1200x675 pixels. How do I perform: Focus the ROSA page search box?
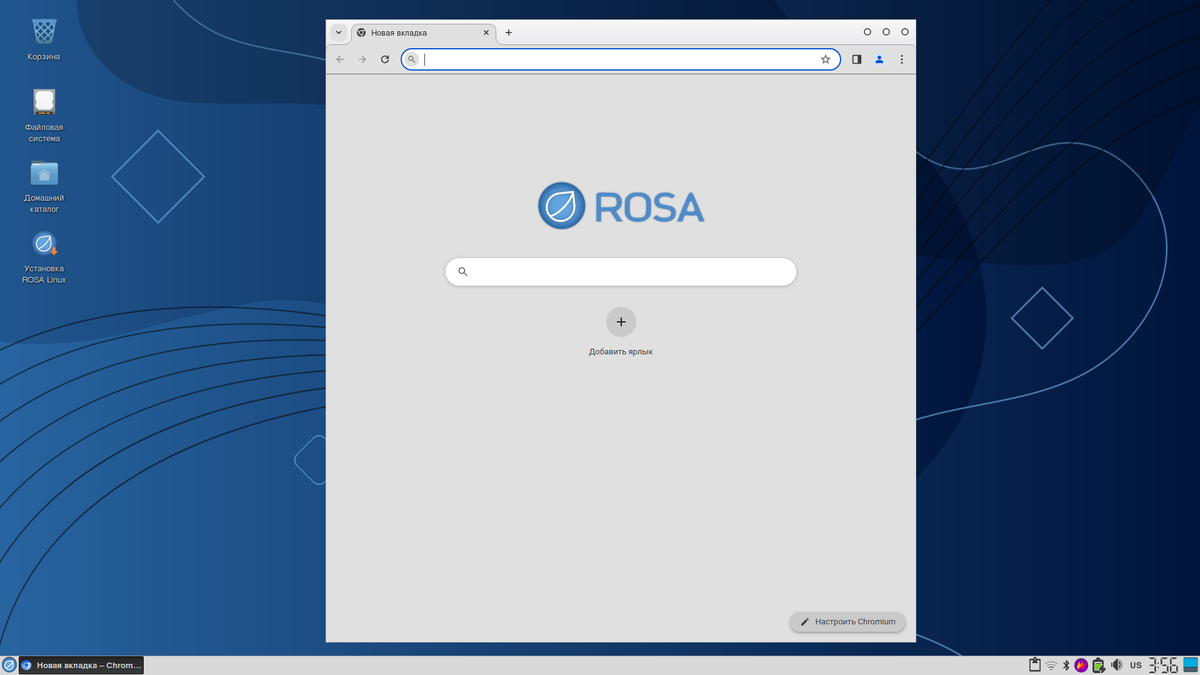[x=621, y=271]
